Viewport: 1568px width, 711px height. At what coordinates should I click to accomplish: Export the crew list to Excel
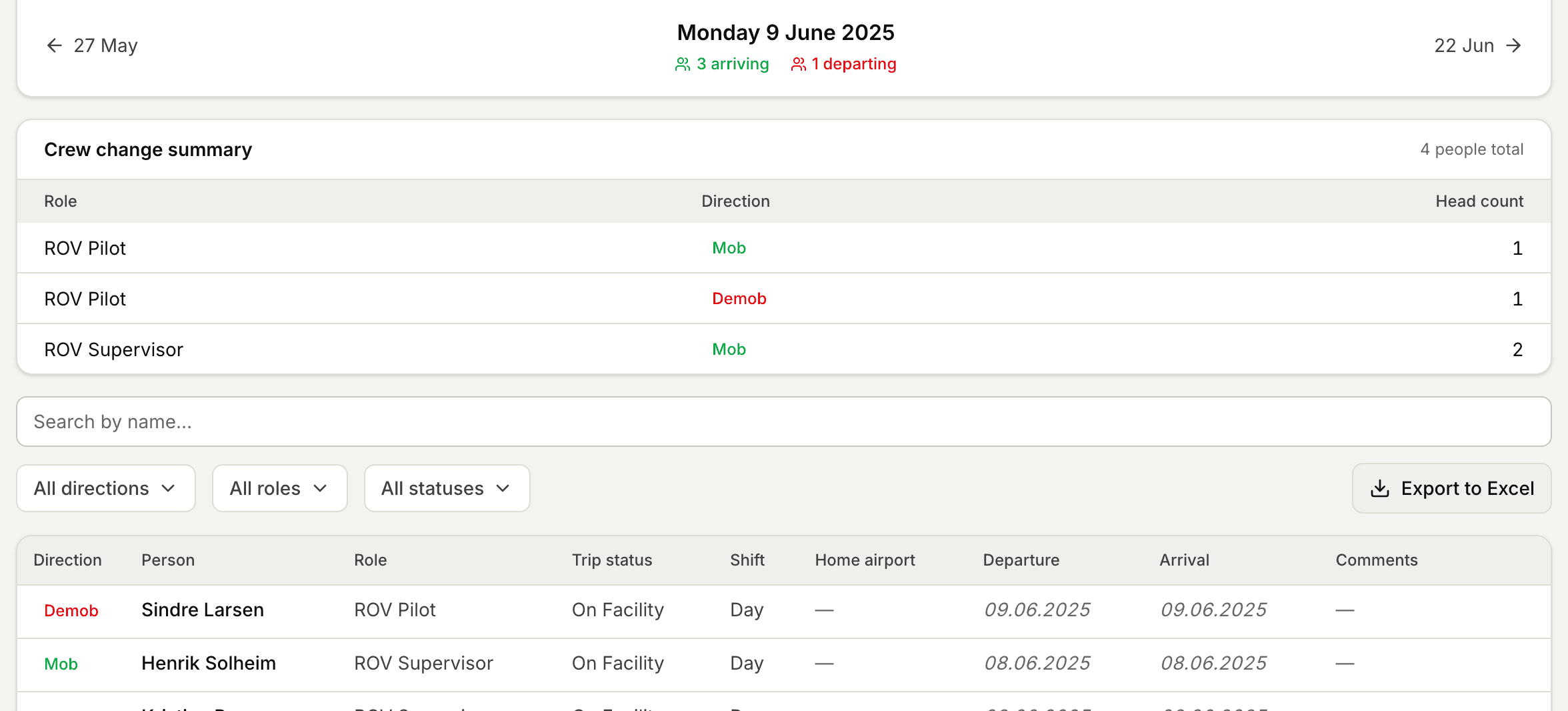click(1452, 488)
